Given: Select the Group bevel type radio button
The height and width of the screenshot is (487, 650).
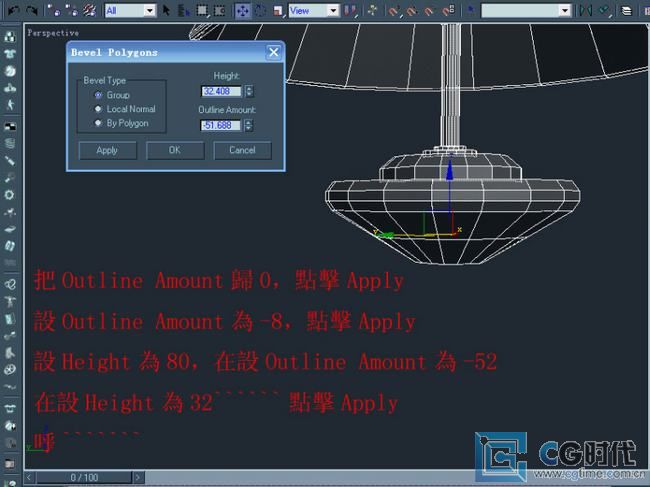Looking at the screenshot, I should pos(98,95).
